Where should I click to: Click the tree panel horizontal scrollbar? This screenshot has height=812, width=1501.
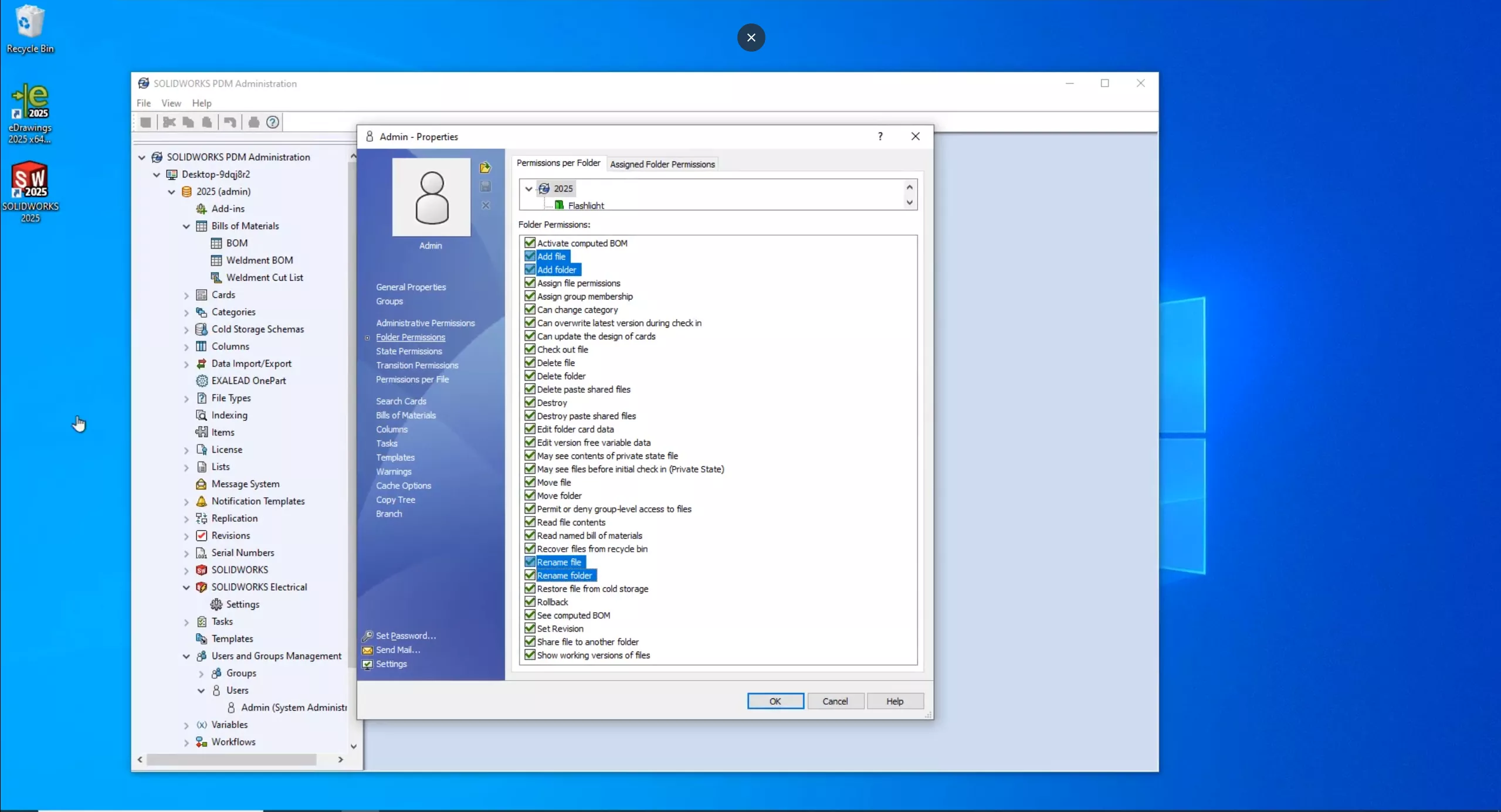click(231, 760)
